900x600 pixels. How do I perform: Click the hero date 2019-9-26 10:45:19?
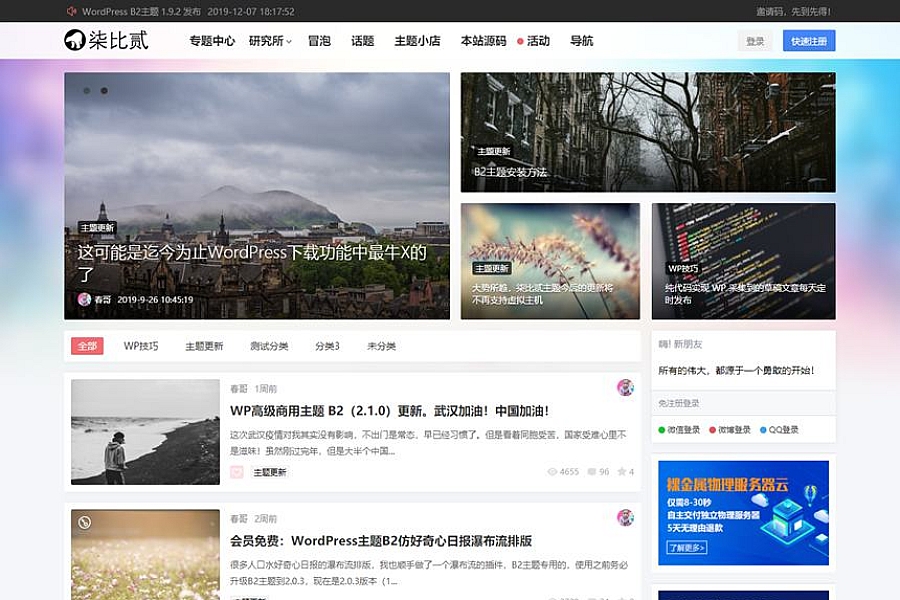tap(155, 300)
